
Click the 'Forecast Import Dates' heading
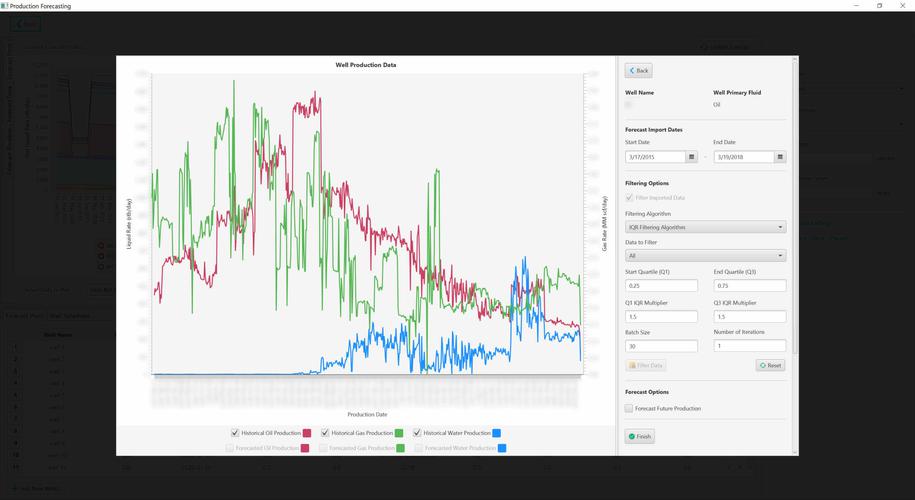point(654,130)
